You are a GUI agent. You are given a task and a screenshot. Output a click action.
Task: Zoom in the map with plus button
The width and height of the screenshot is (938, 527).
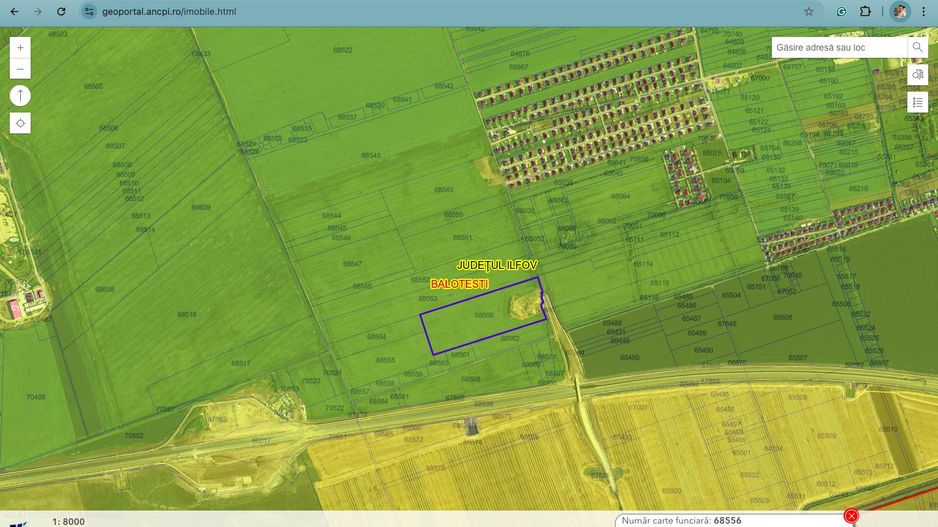[x=20, y=48]
